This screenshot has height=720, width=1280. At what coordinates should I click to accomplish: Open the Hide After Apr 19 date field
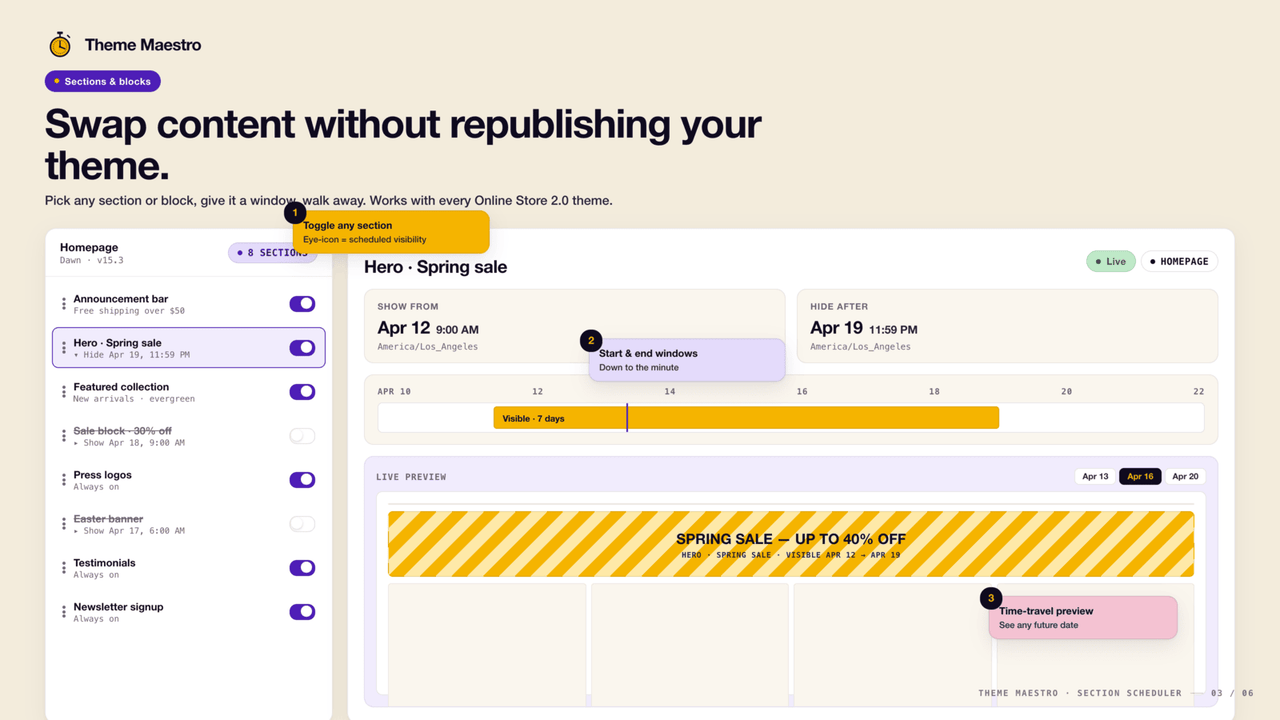pyautogui.click(x=1007, y=326)
